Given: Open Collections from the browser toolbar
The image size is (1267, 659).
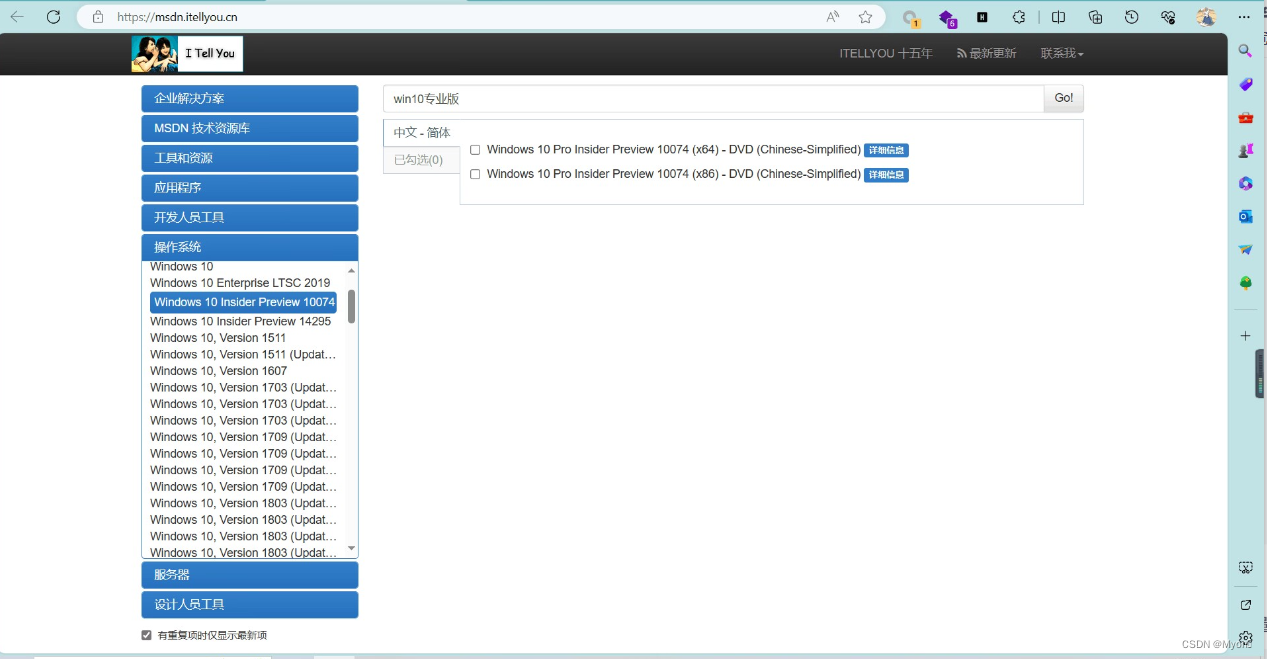Looking at the screenshot, I should (1095, 17).
